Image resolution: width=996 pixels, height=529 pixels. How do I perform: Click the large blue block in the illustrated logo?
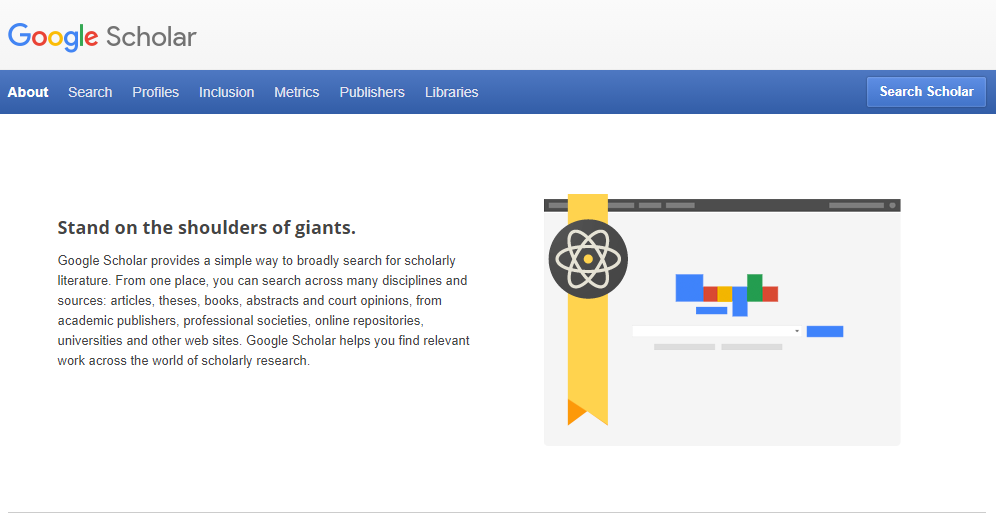(689, 287)
